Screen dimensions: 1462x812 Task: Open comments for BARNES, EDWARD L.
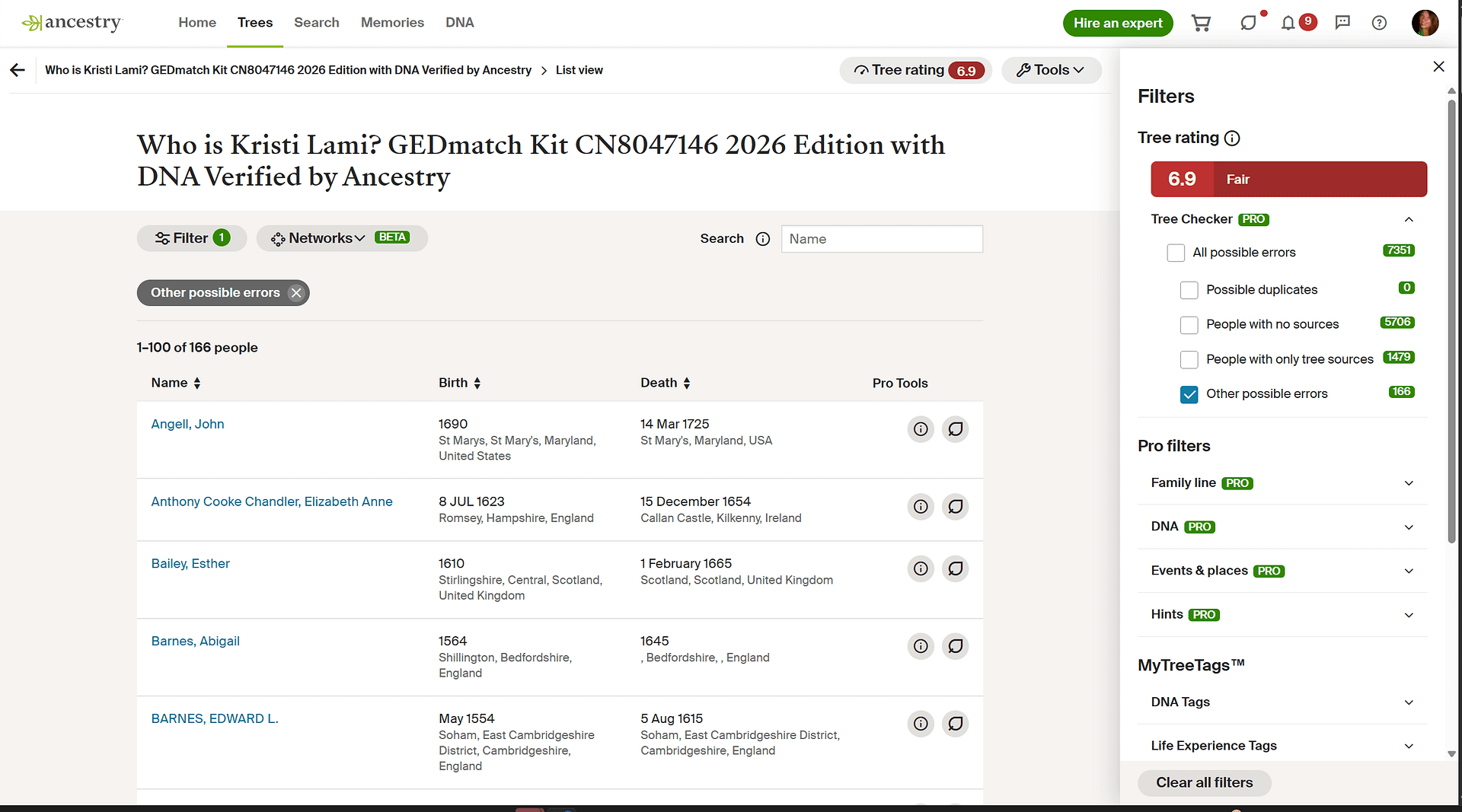click(x=955, y=724)
